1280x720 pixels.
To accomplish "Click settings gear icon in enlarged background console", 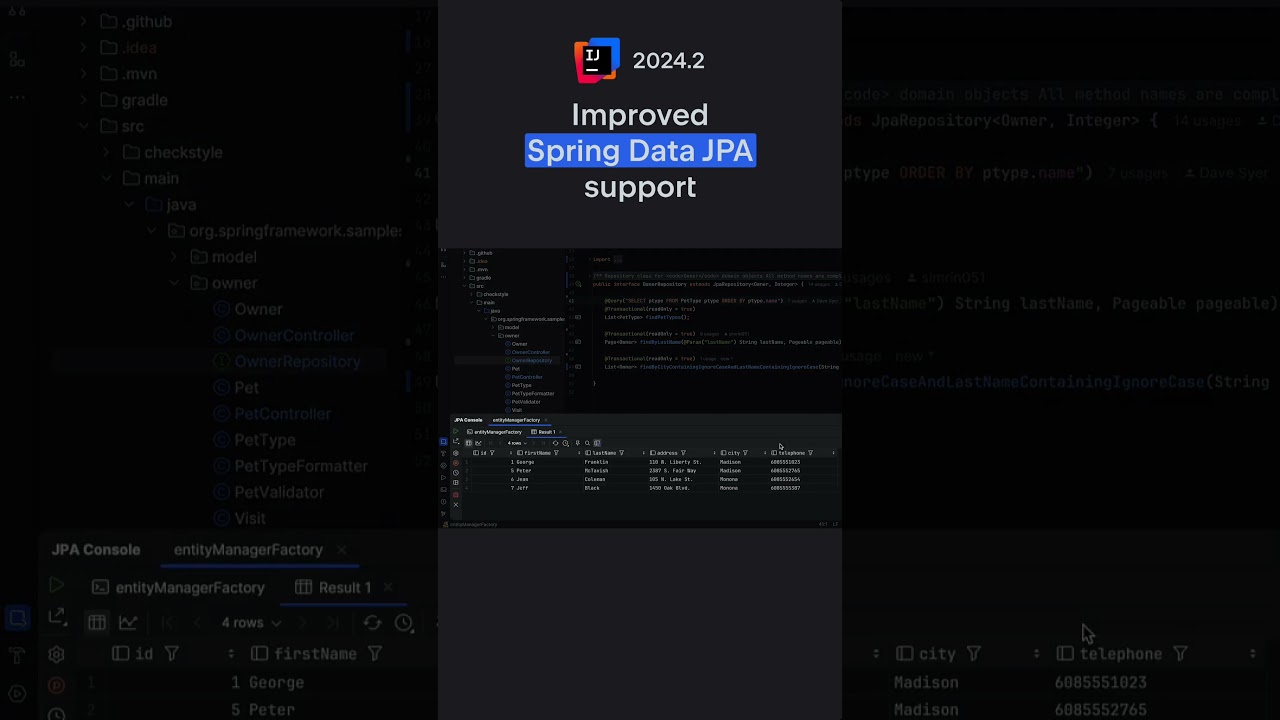I will [56, 654].
